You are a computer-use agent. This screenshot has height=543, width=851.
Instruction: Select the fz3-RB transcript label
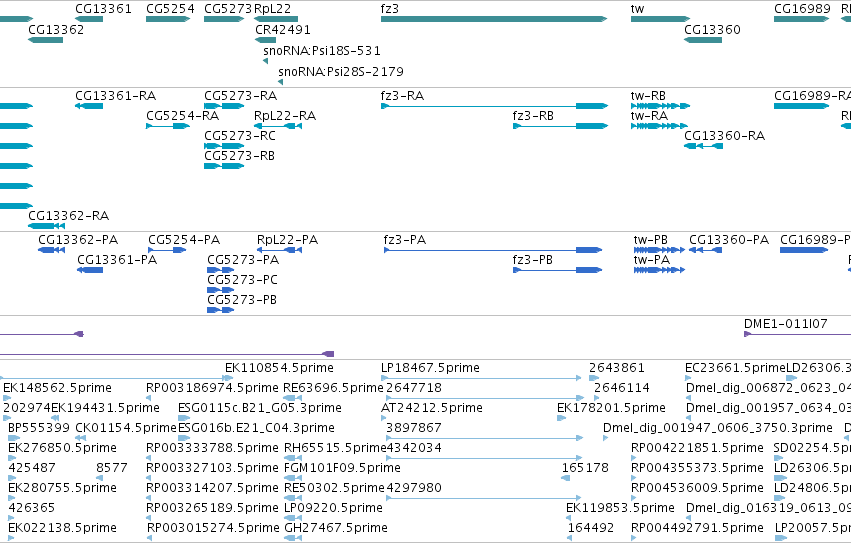tap(533, 116)
